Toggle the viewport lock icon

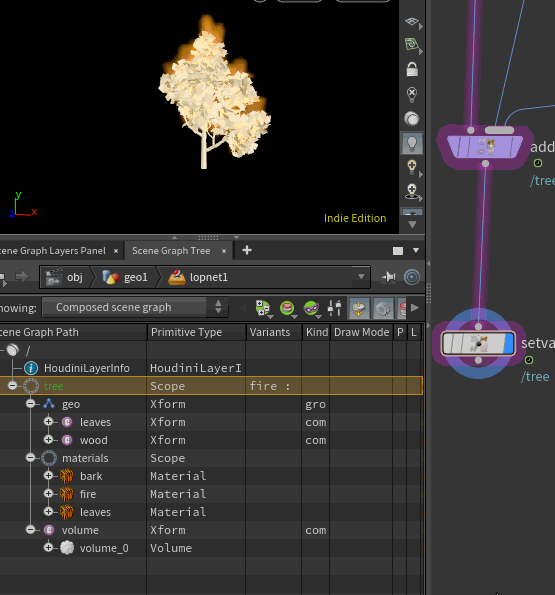(412, 69)
